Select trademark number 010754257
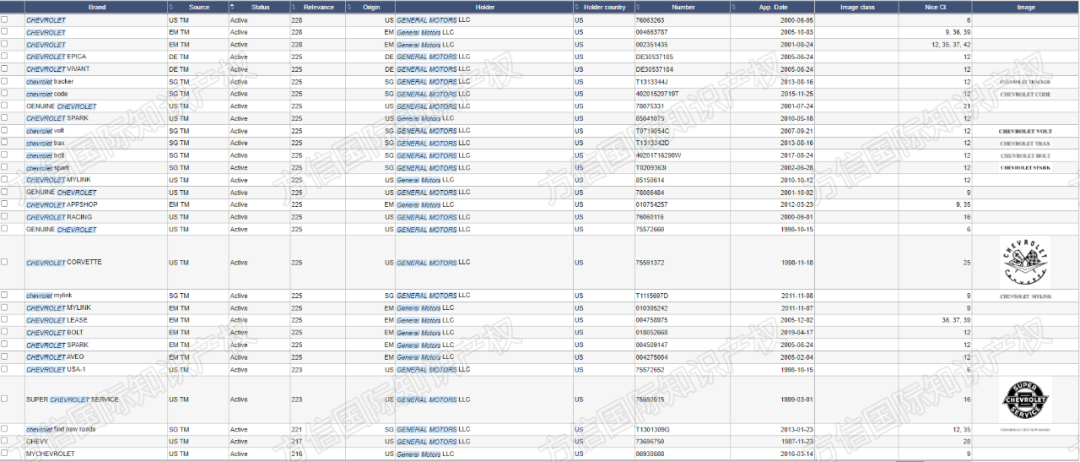Image resolution: width=1080 pixels, height=462 pixels. click(651, 204)
